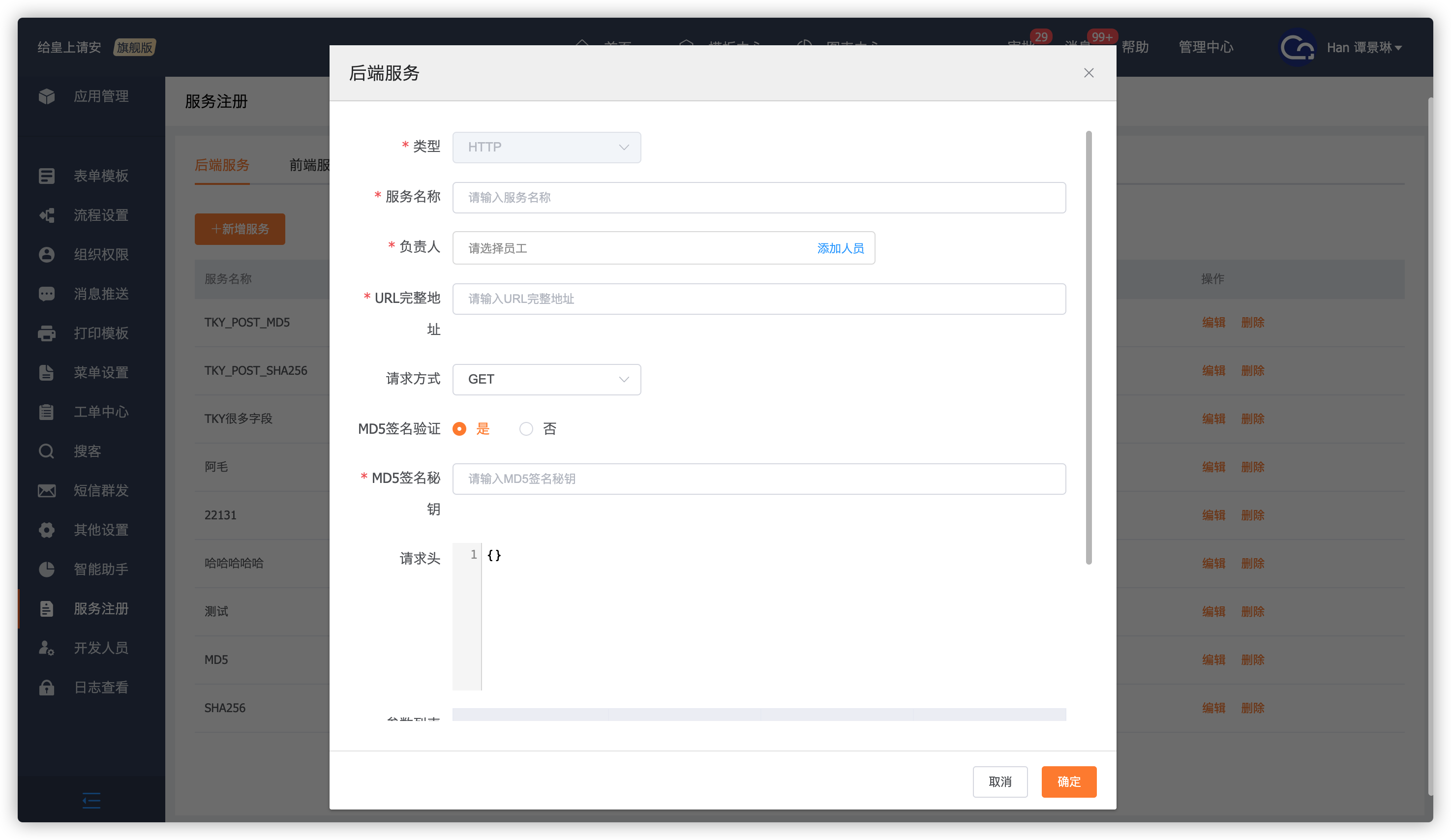
Task: Focus the 服务名称 input field
Action: coord(758,198)
